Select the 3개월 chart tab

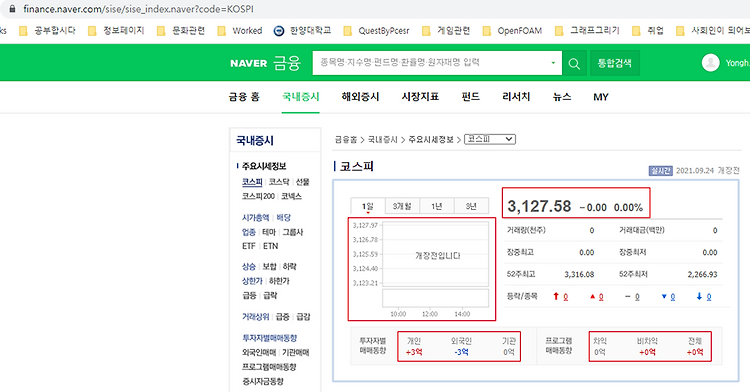pyautogui.click(x=402, y=206)
